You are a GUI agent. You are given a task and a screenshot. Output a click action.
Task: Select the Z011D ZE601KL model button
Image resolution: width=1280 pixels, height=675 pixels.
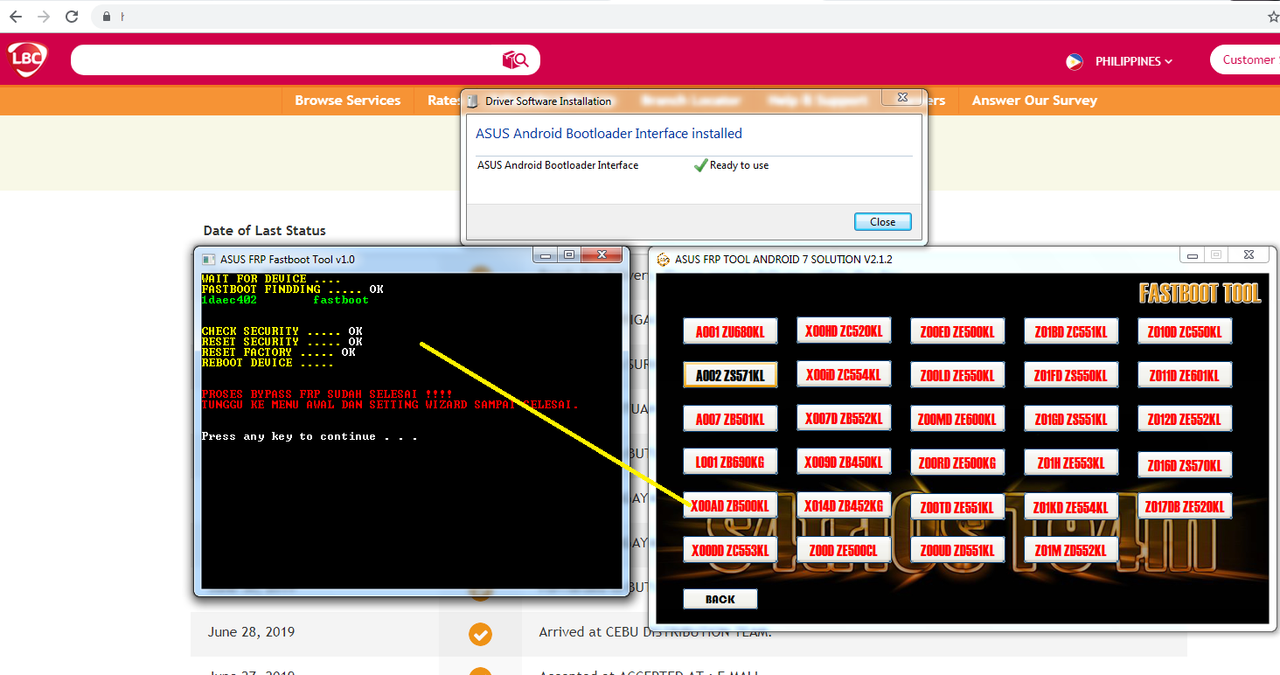(x=1184, y=375)
